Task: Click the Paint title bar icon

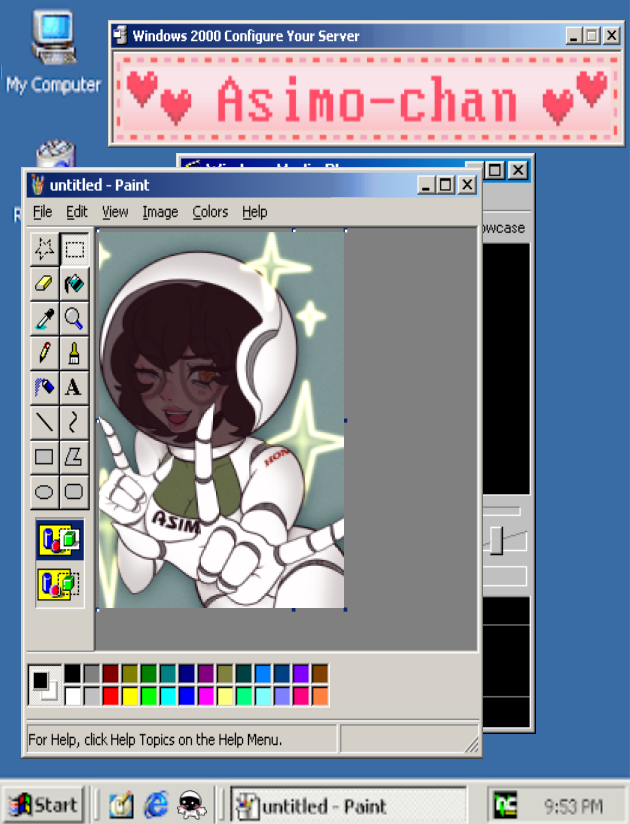Action: pyautogui.click(x=37, y=185)
